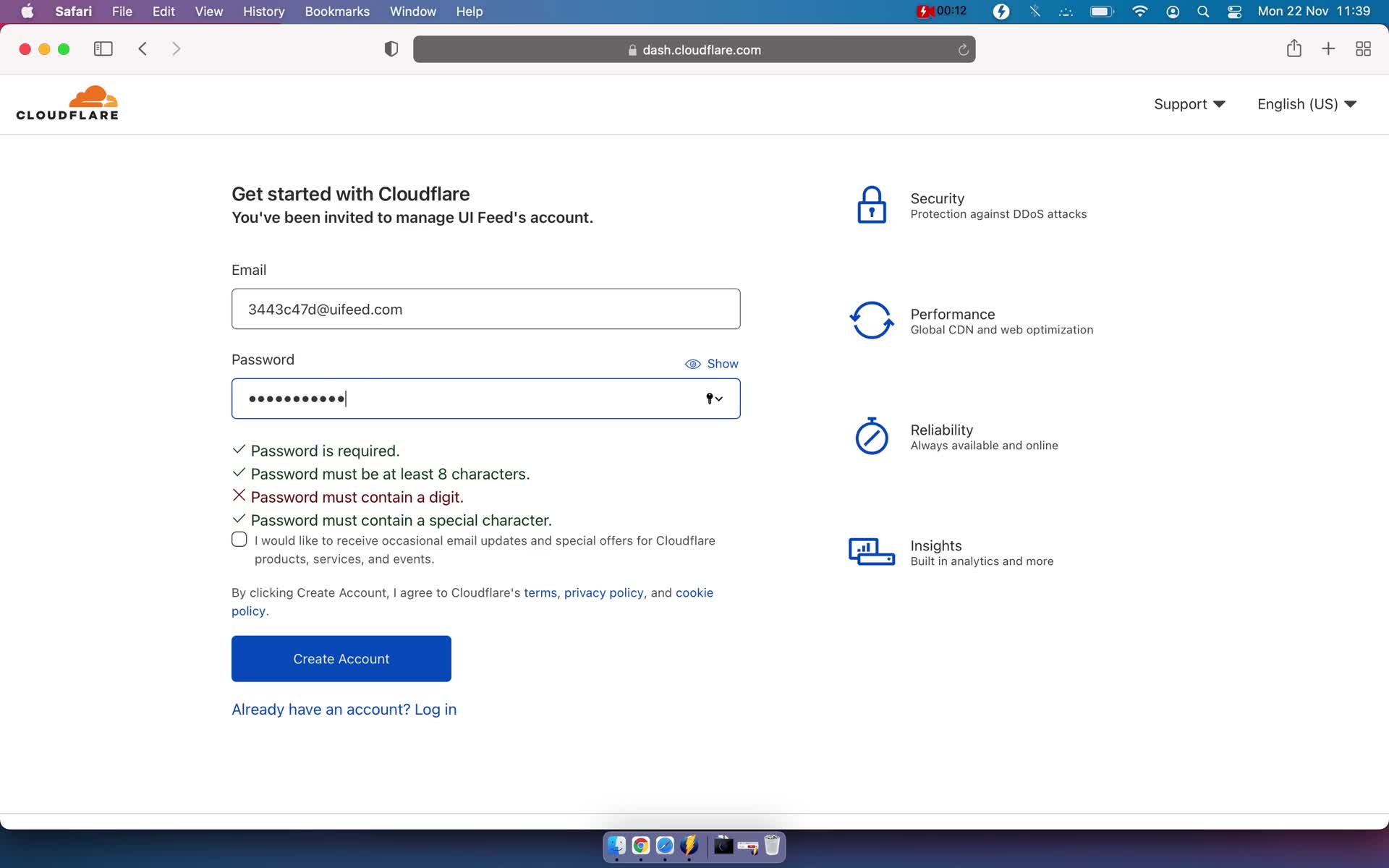The width and height of the screenshot is (1389, 868).
Task: Open the Apple menu
Action: coord(27,12)
